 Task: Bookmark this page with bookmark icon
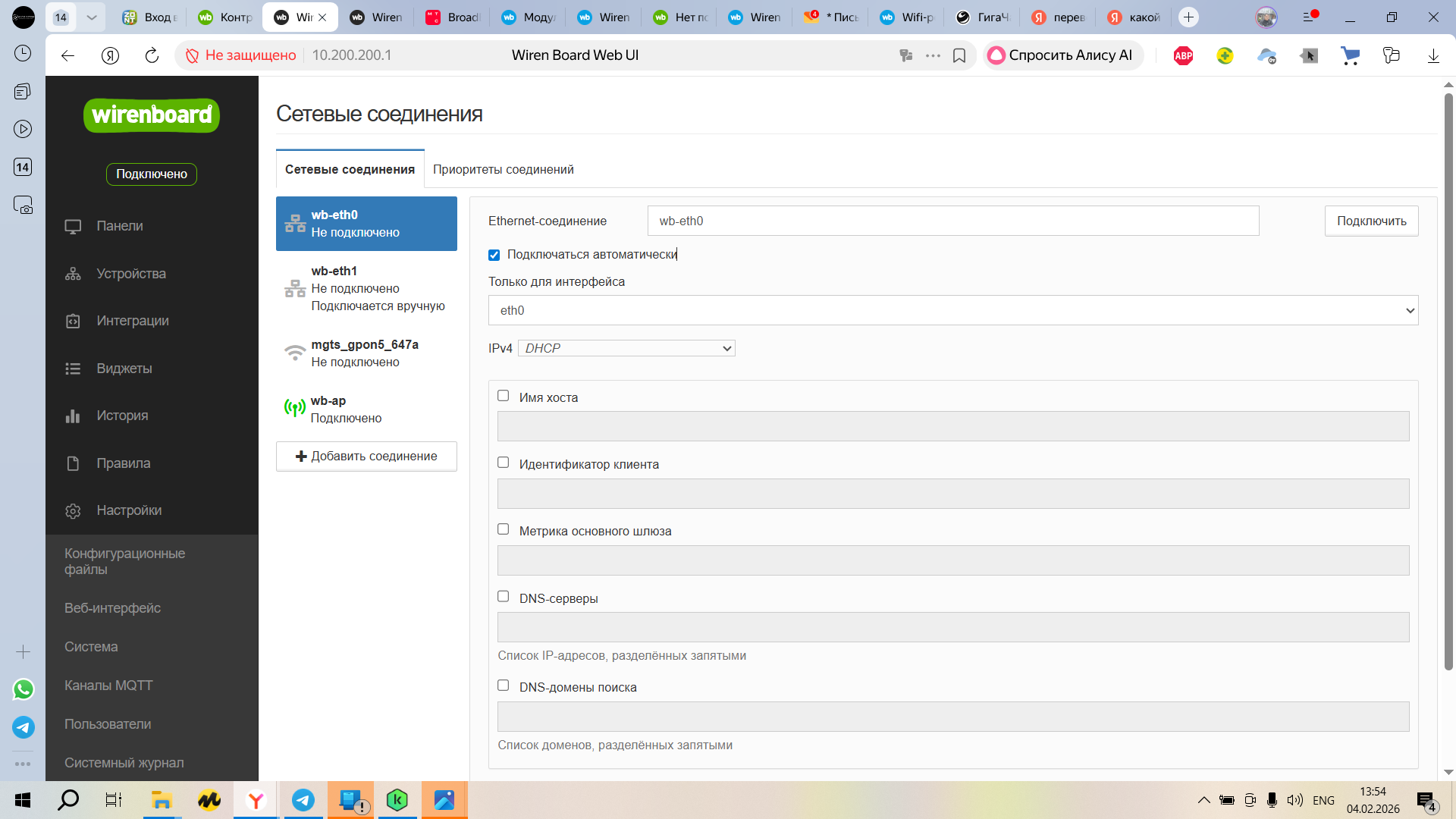click(959, 55)
